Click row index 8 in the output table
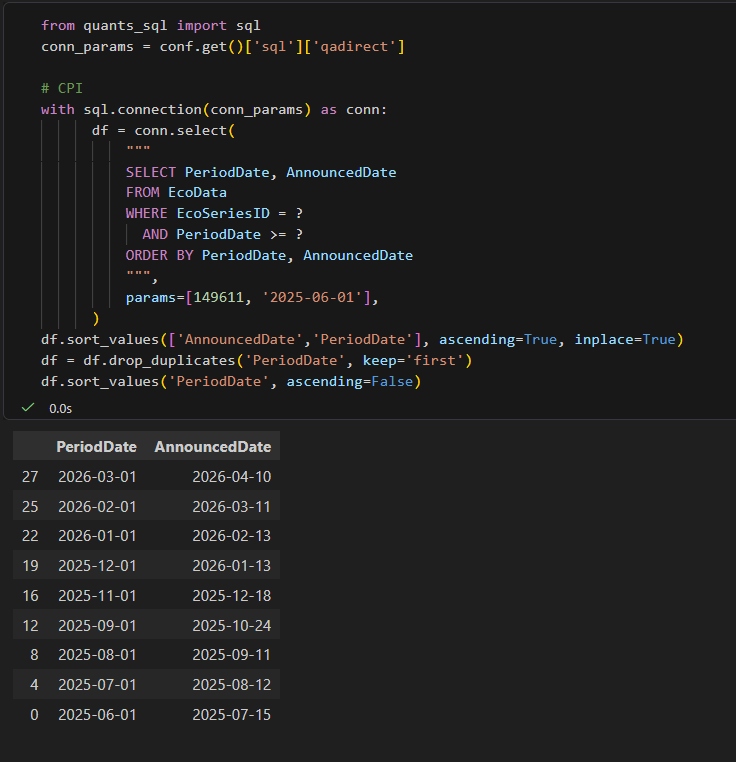 [x=34, y=655]
